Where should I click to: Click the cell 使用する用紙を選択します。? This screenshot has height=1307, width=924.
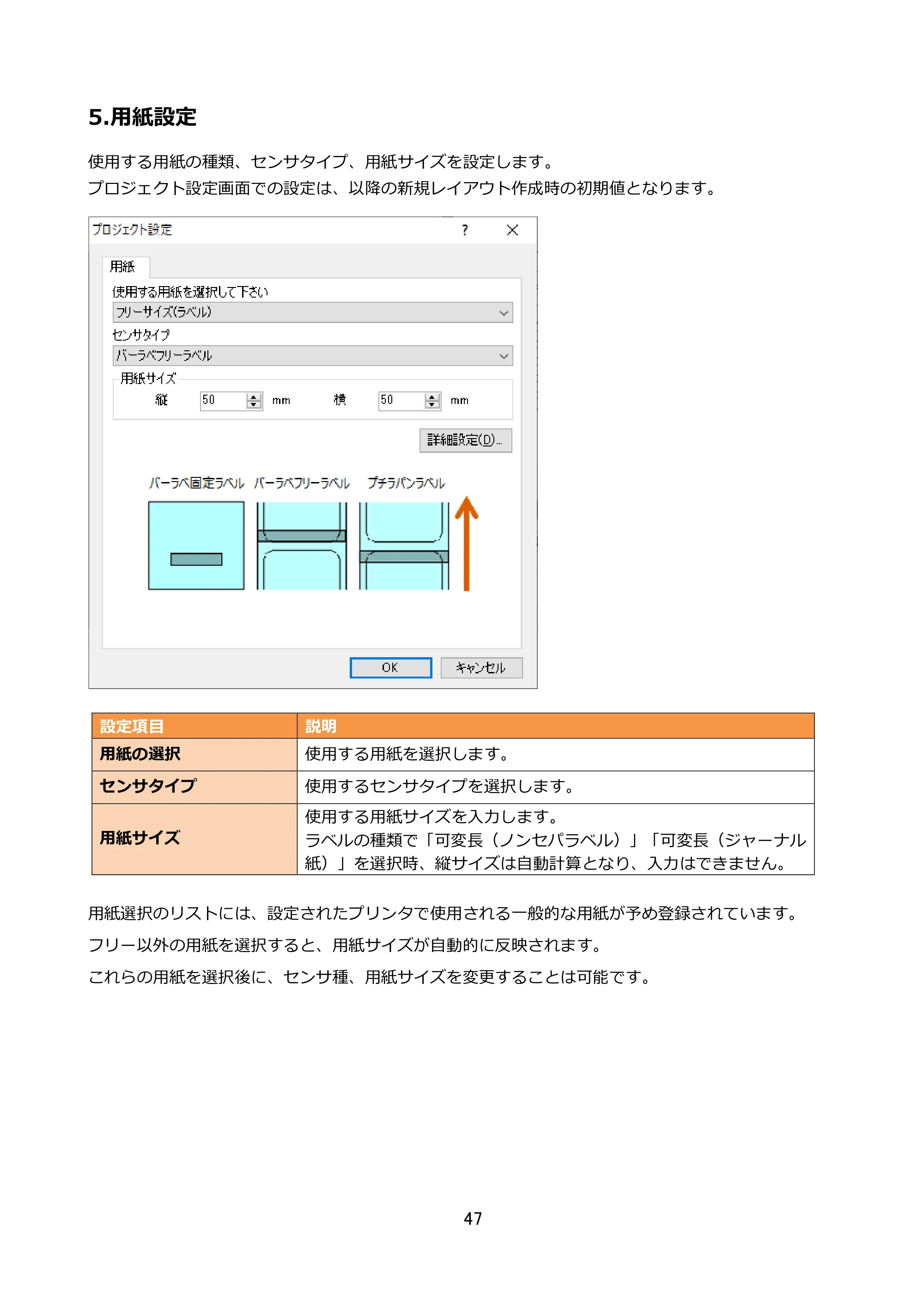555,755
